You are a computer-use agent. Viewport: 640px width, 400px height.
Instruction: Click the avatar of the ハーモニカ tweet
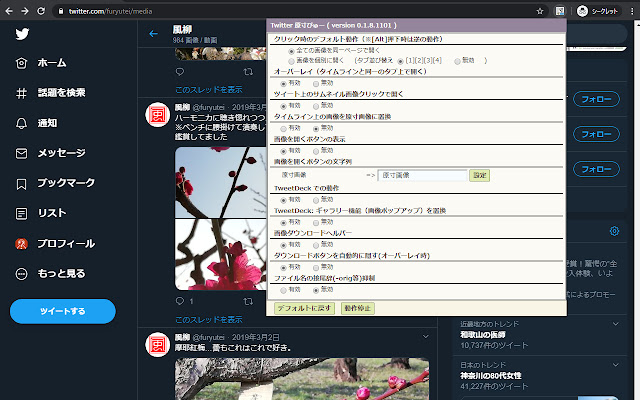[x=158, y=115]
